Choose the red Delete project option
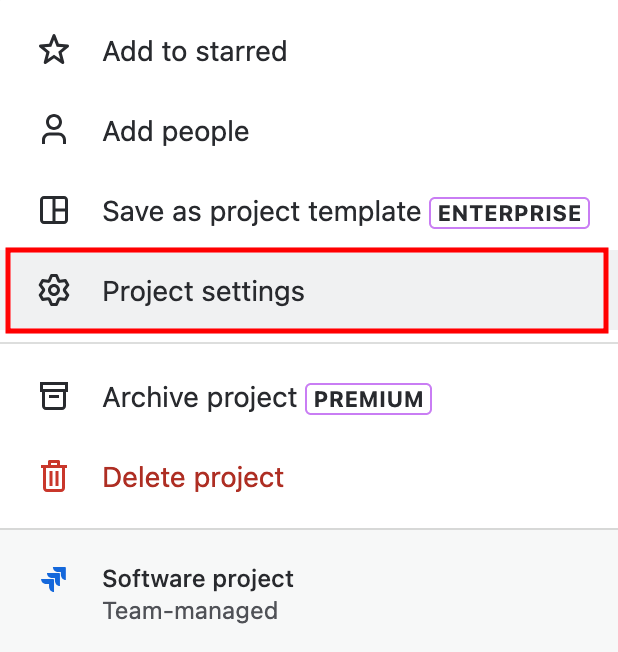The width and height of the screenshot is (618, 652). [x=193, y=477]
